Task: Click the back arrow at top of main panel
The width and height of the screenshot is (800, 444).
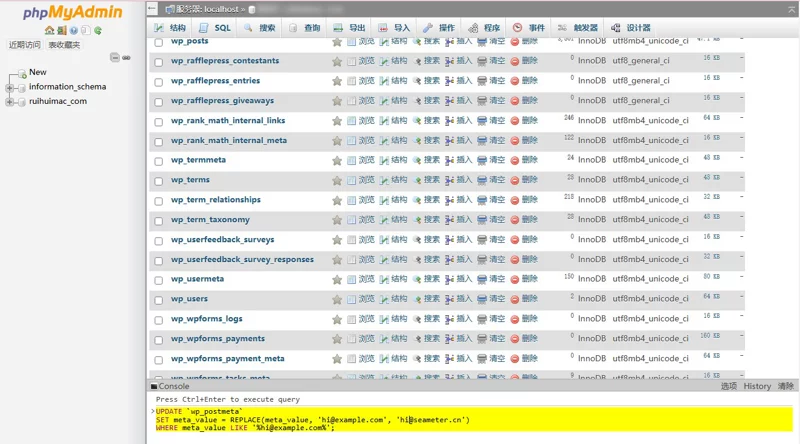Action: [x=152, y=8]
